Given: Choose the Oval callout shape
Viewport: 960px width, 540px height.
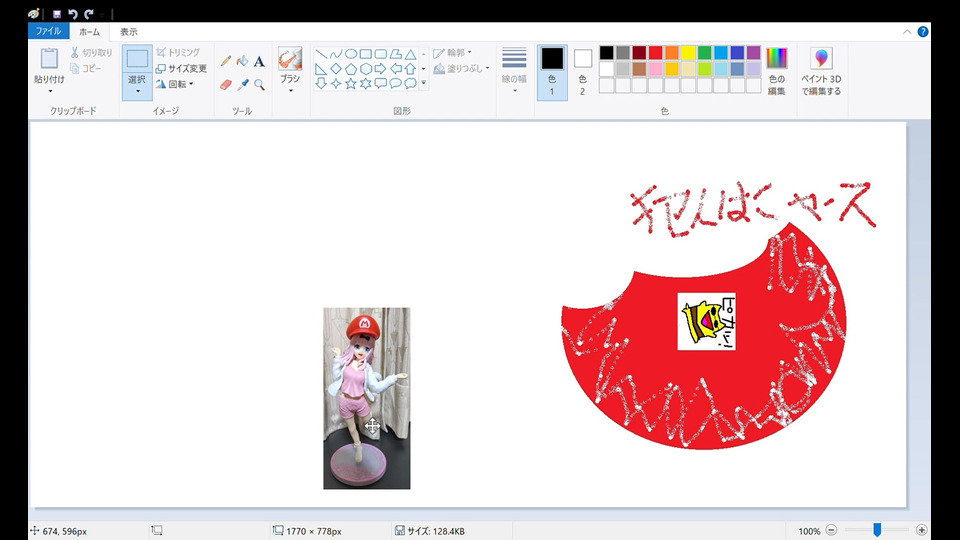Looking at the screenshot, I should tap(396, 84).
